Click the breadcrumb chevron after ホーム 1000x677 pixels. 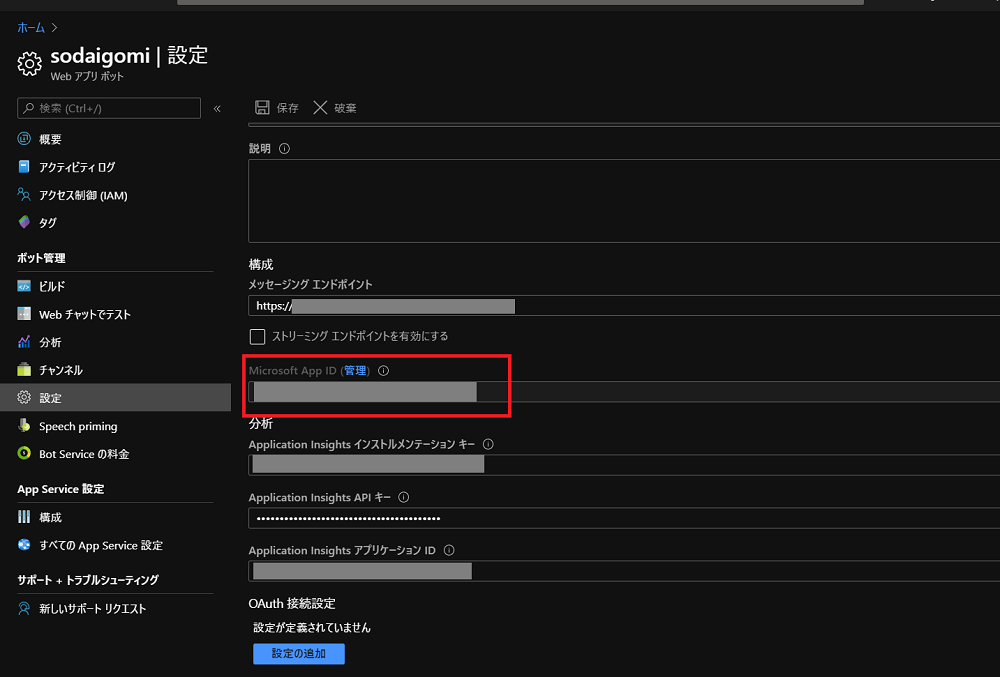click(54, 27)
